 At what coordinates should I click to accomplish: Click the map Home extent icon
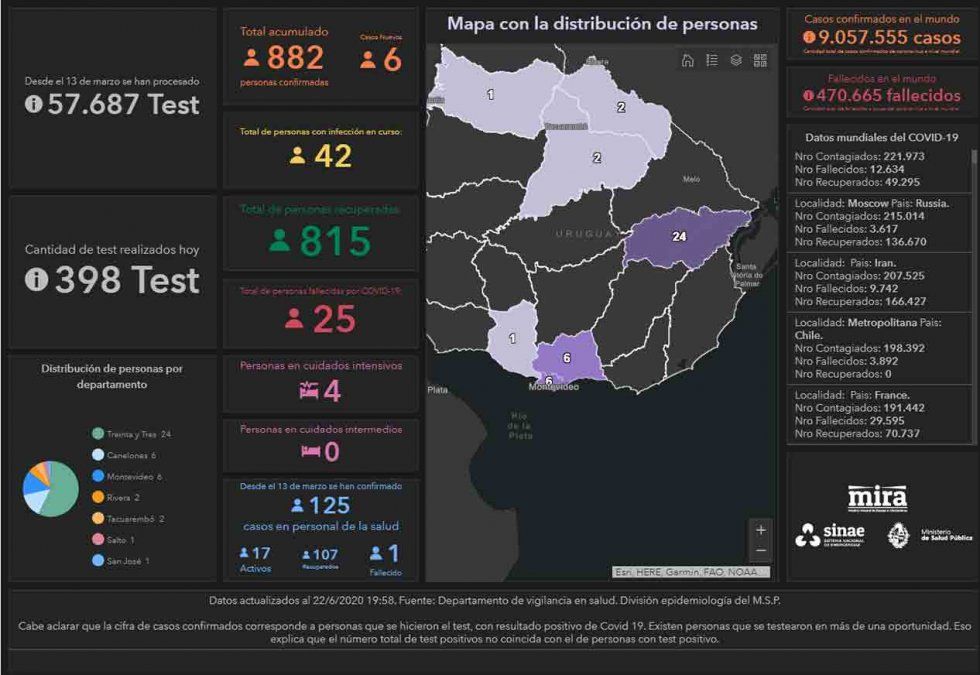click(687, 60)
